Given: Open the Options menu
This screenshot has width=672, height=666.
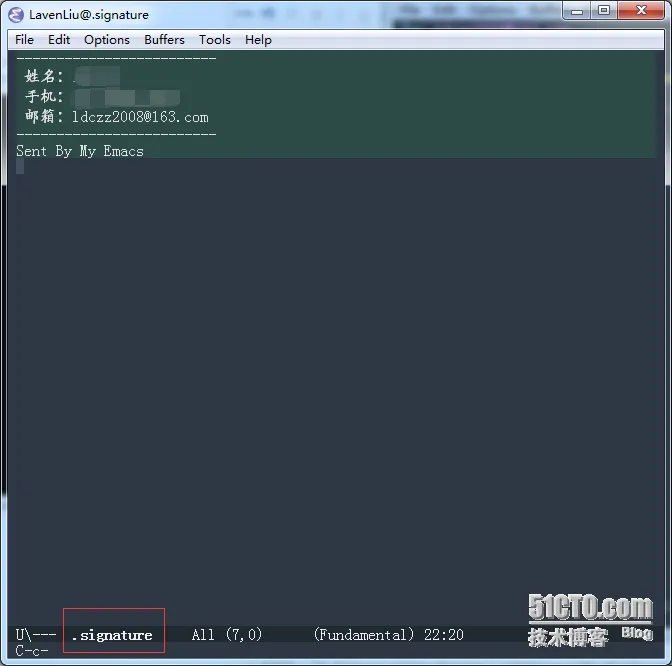Looking at the screenshot, I should (107, 40).
